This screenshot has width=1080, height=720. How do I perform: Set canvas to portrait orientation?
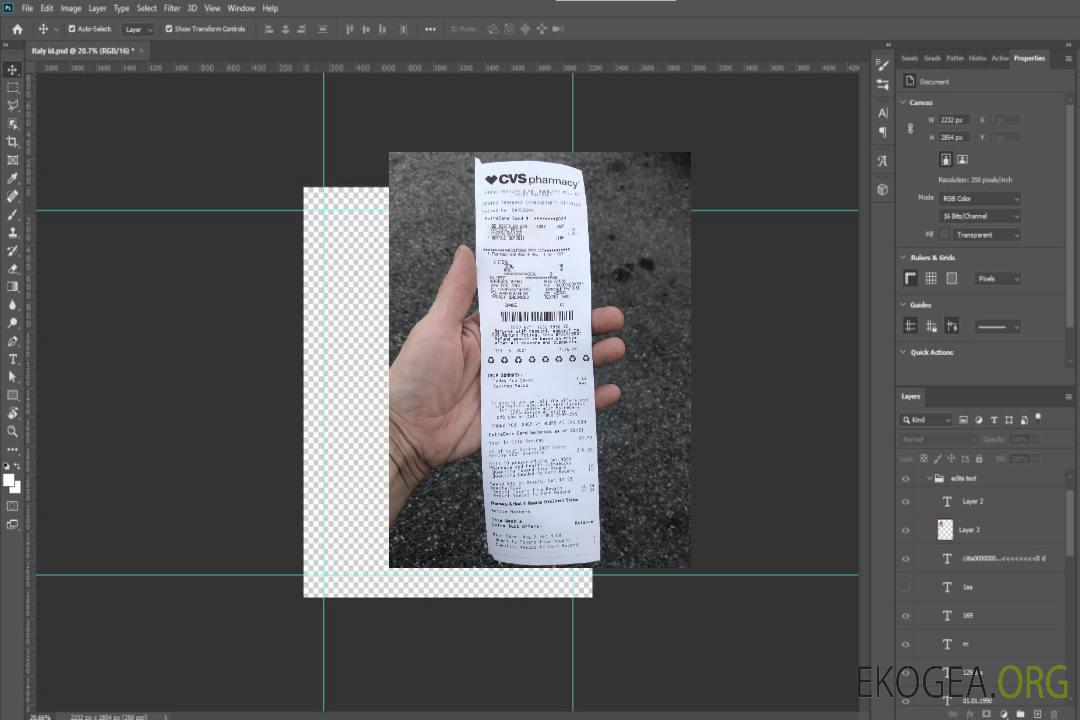946,160
